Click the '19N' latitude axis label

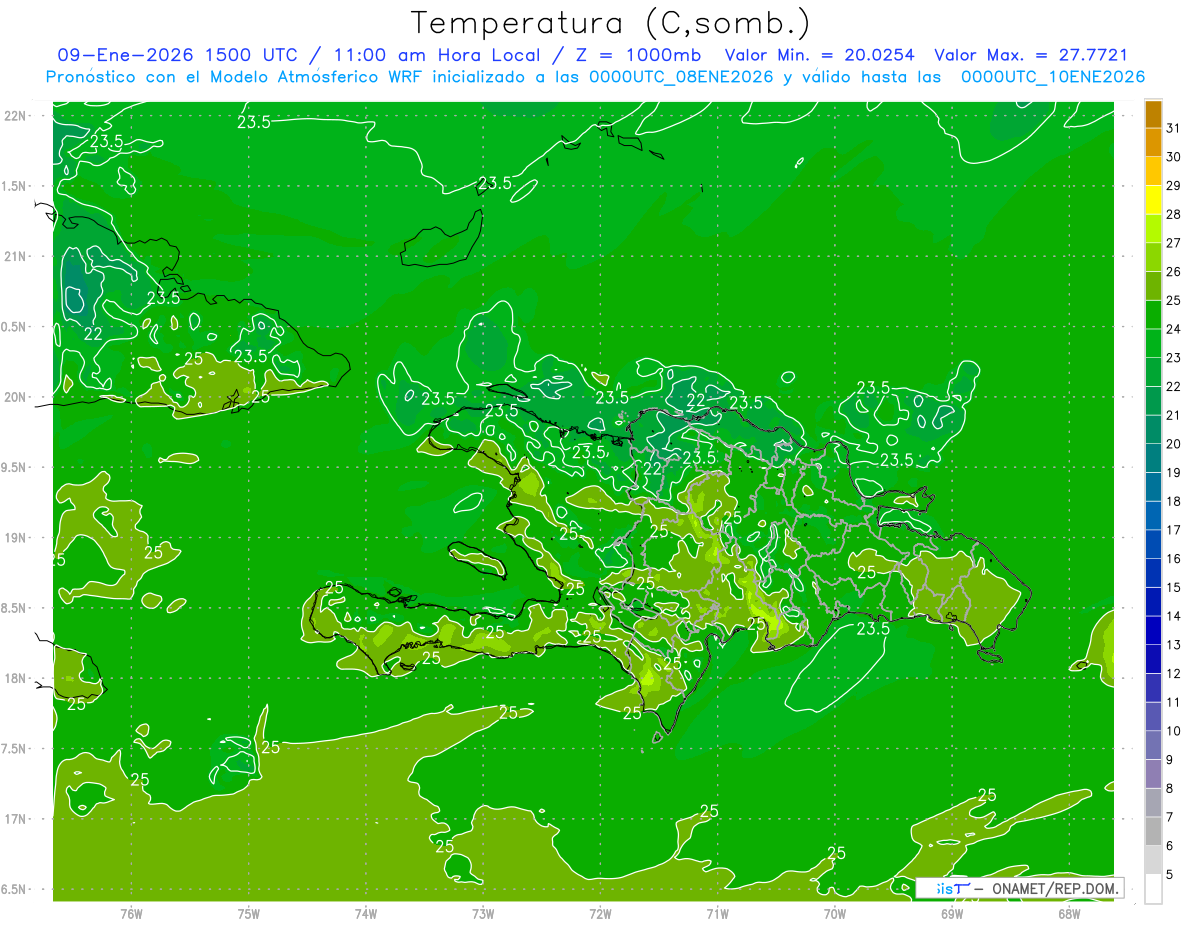[15, 538]
